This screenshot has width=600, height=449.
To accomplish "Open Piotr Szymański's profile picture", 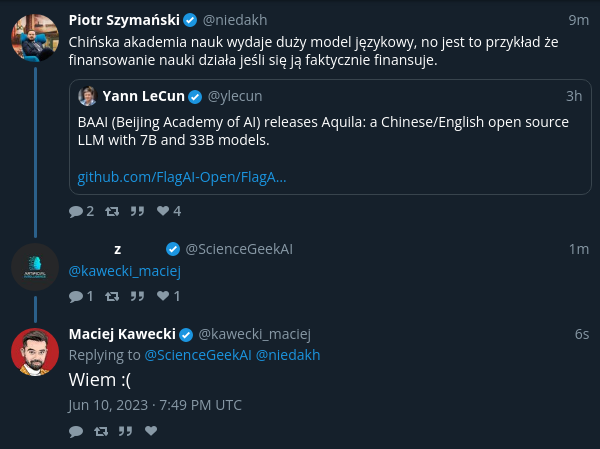I will click(35, 38).
